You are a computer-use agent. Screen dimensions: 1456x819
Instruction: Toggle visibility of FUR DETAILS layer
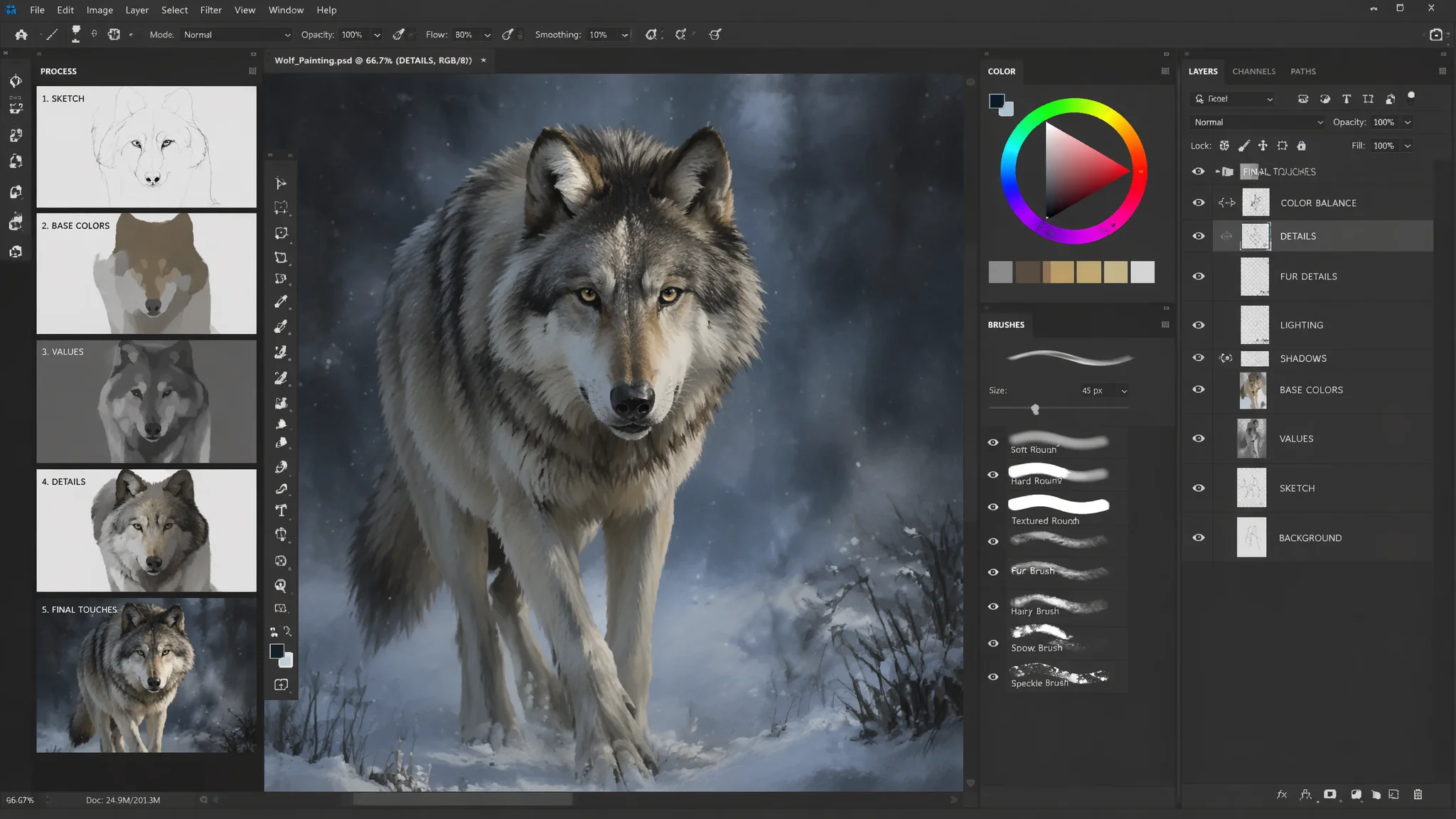1199,276
